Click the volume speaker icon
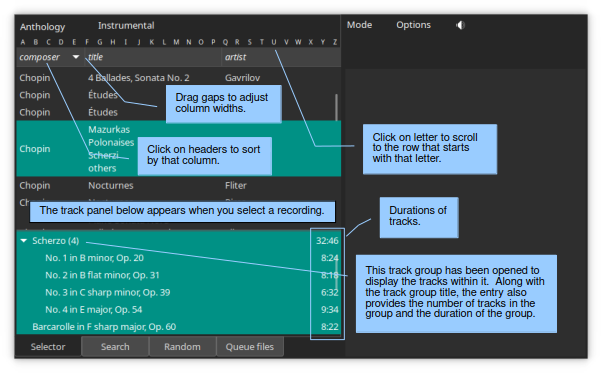This screenshot has height=373, width=601. 460,25
